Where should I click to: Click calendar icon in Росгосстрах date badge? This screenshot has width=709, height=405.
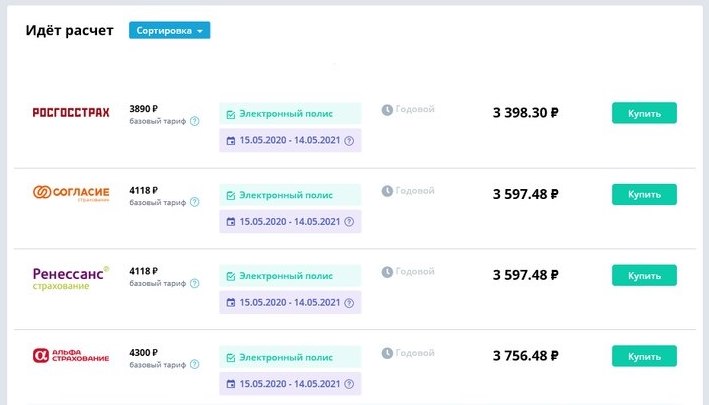coord(231,141)
